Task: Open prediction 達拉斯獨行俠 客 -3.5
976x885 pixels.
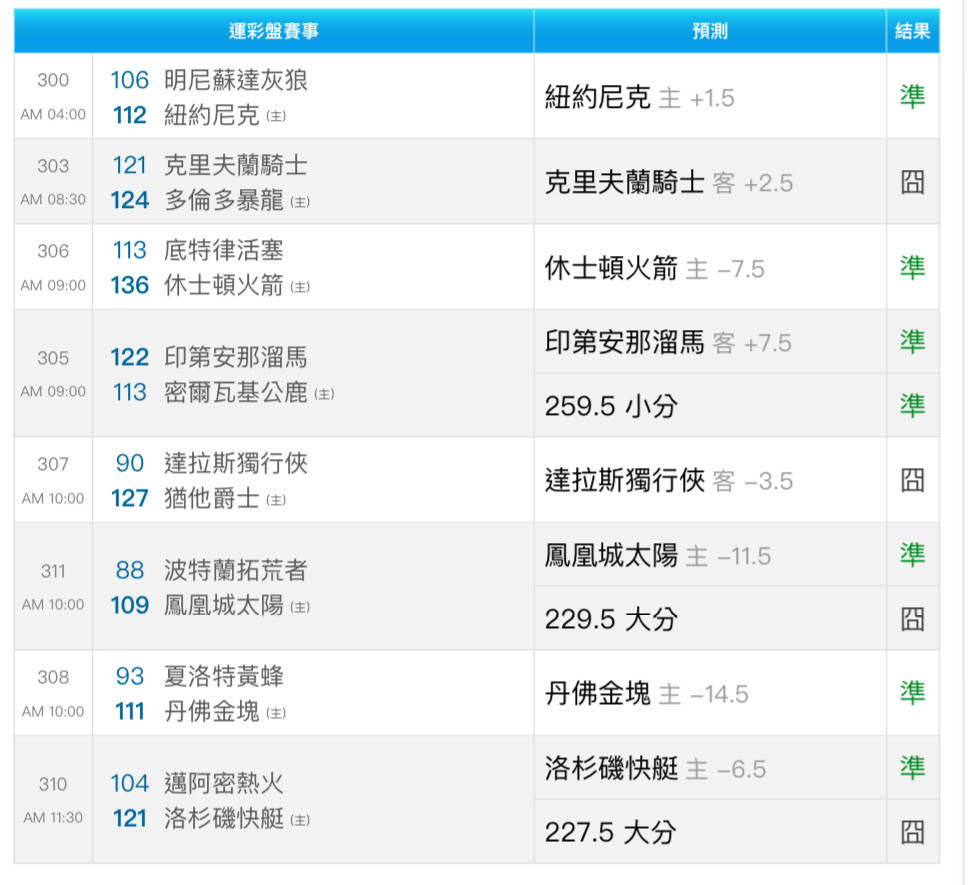Action: point(669,480)
